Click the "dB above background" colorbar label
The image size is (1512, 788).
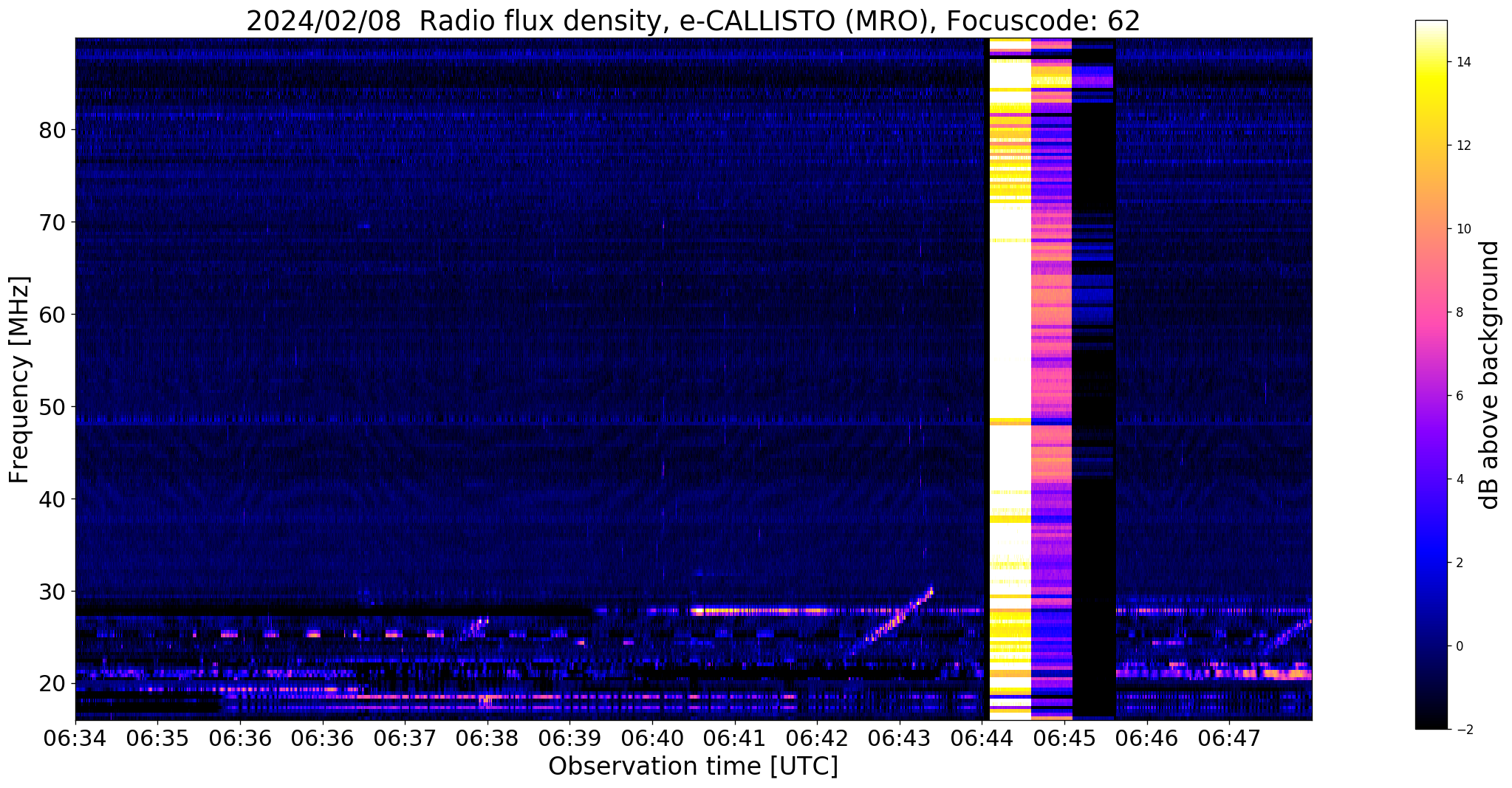pos(1489,375)
